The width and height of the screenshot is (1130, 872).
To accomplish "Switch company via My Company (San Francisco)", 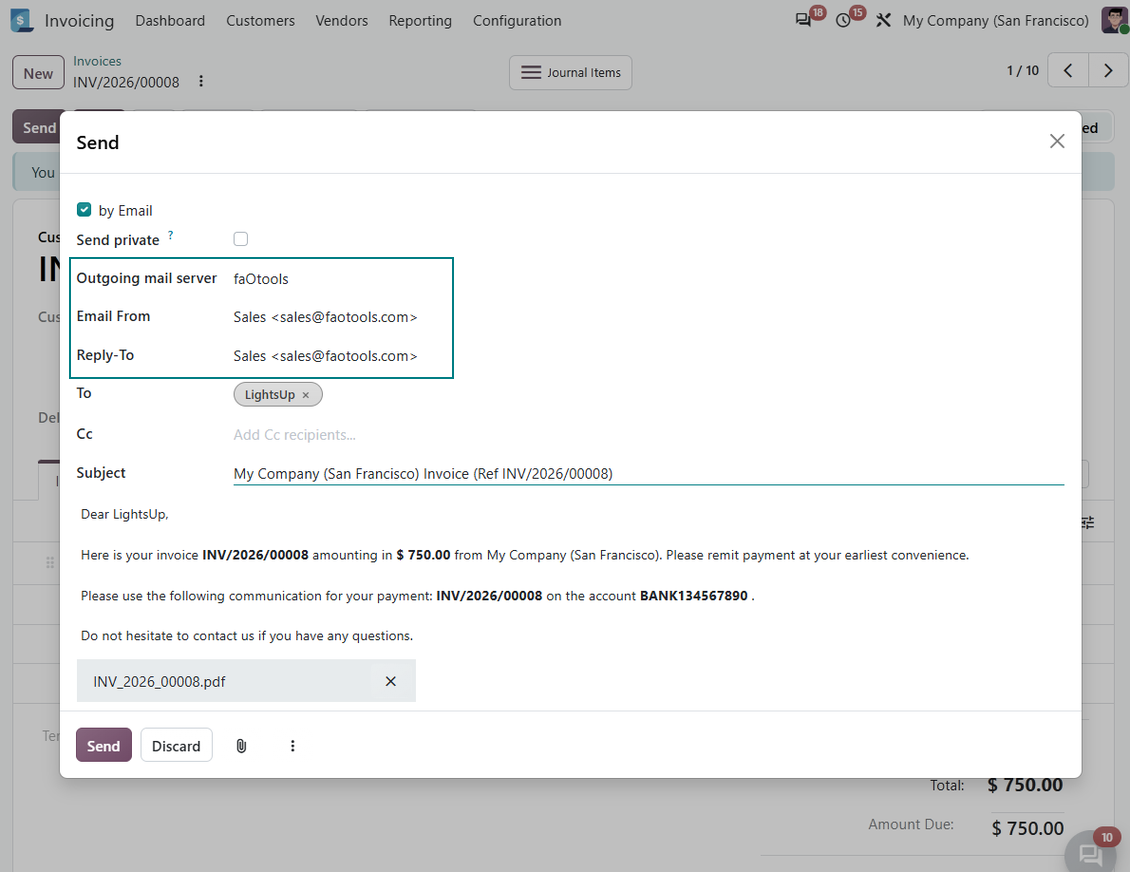I will coord(995,21).
